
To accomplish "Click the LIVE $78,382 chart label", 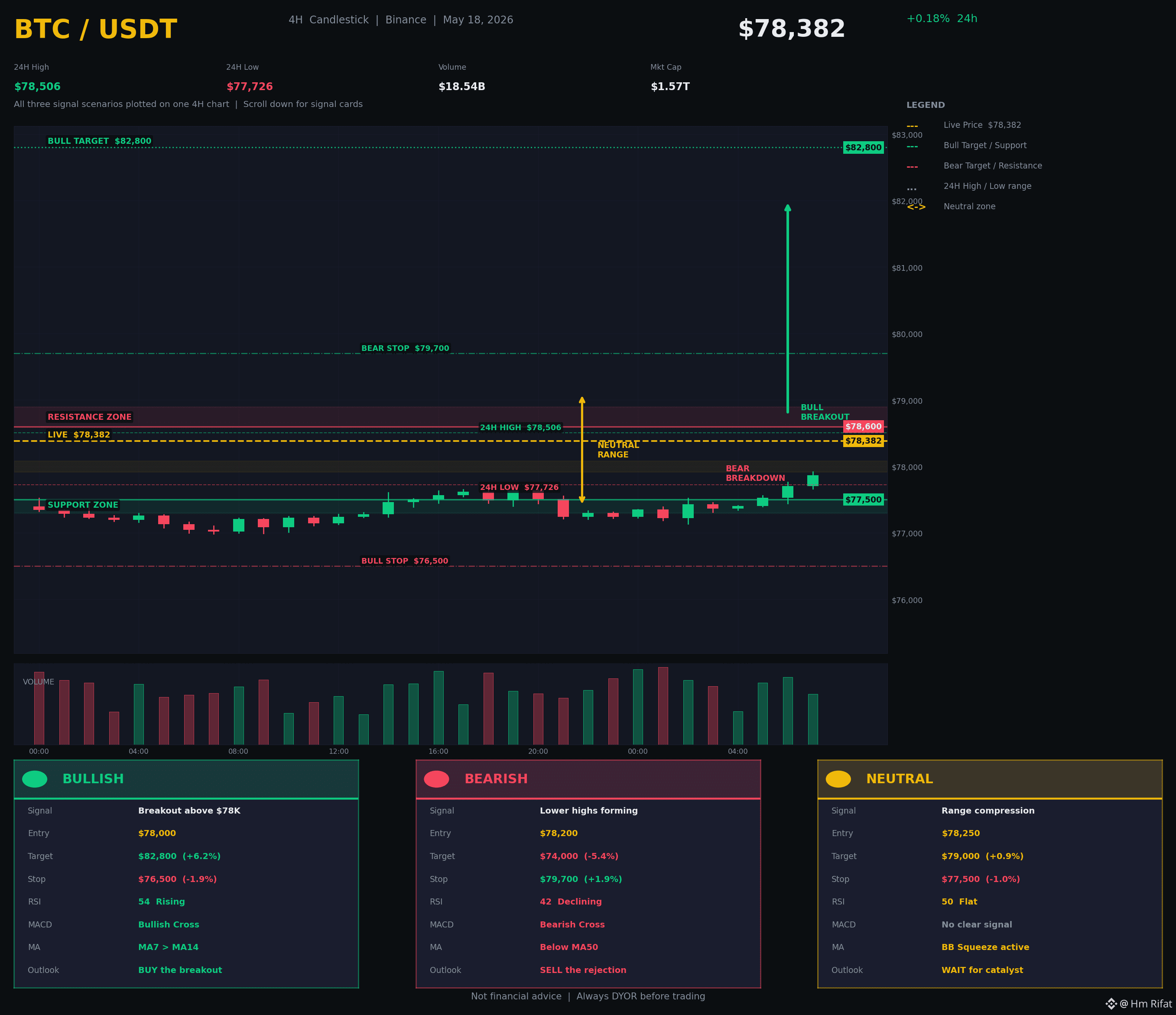I will pyautogui.click(x=79, y=435).
